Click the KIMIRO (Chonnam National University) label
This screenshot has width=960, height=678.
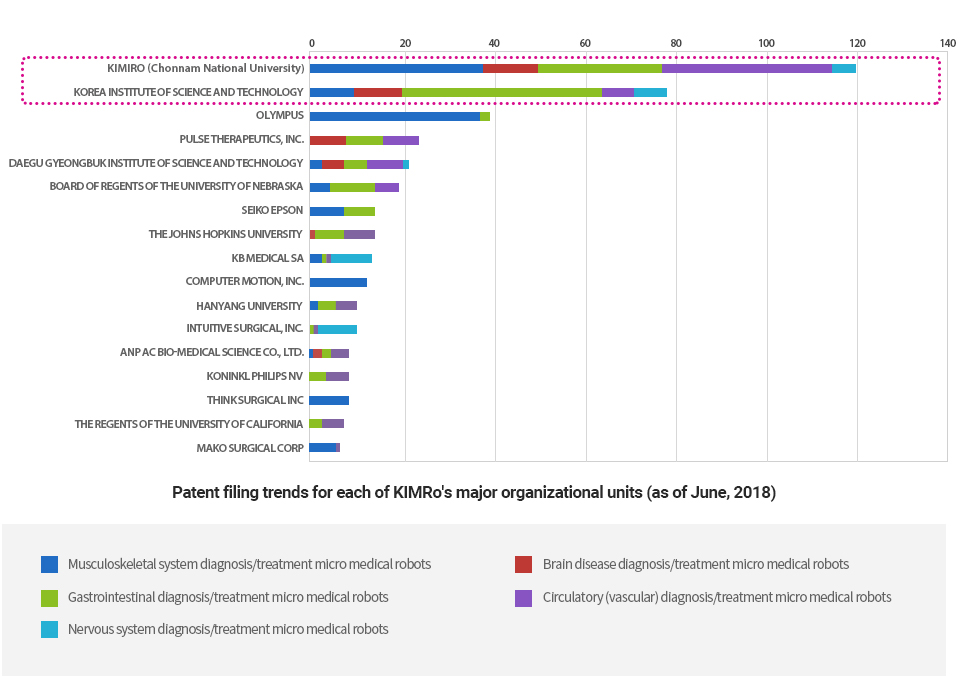click(x=206, y=68)
